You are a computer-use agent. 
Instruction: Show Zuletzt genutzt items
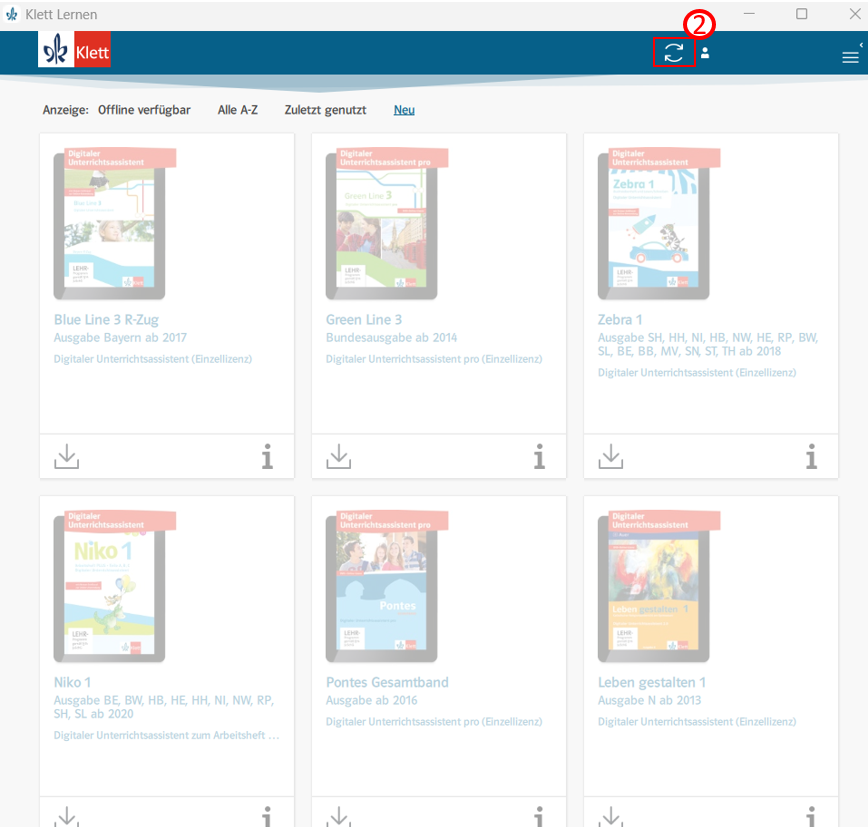(x=326, y=110)
